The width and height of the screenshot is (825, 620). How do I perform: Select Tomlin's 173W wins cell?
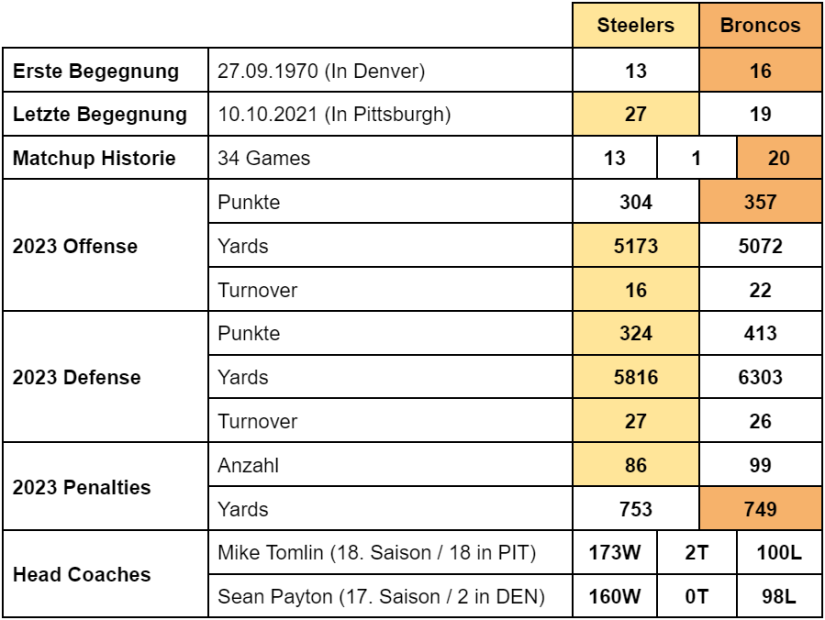[615, 553]
